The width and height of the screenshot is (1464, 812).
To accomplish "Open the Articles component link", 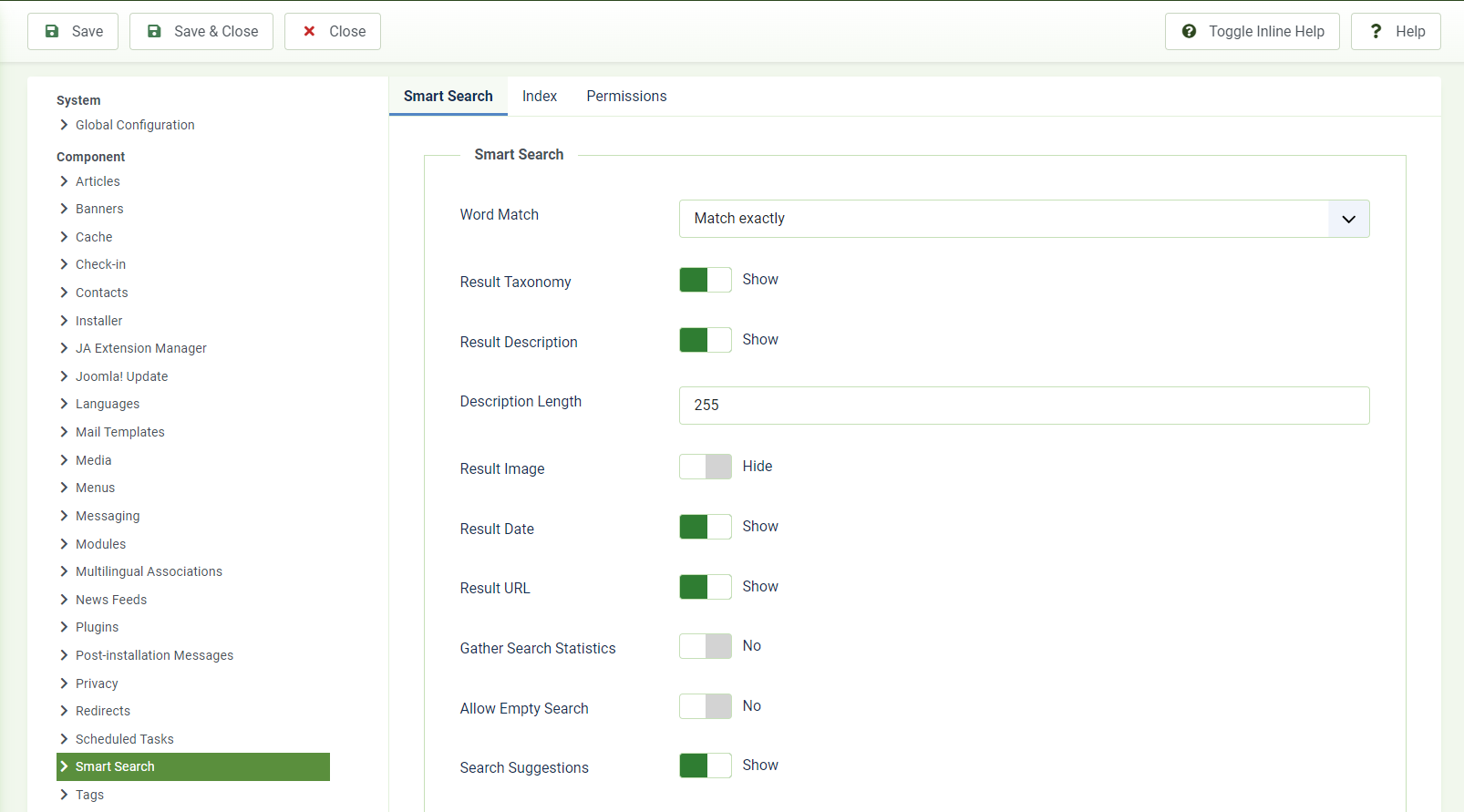I will click(x=98, y=181).
